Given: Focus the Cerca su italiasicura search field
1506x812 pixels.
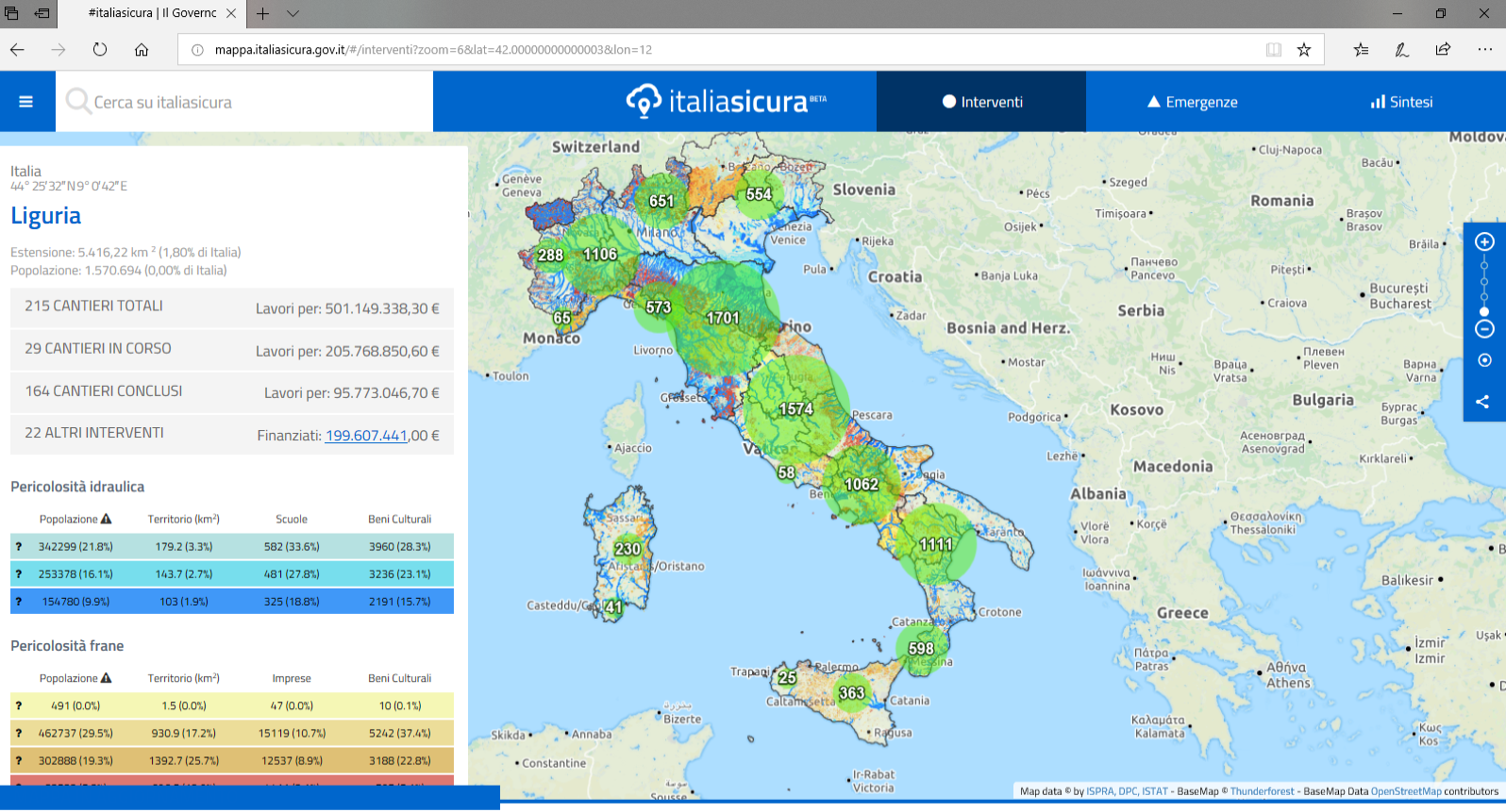Looking at the screenshot, I should tap(244, 102).
